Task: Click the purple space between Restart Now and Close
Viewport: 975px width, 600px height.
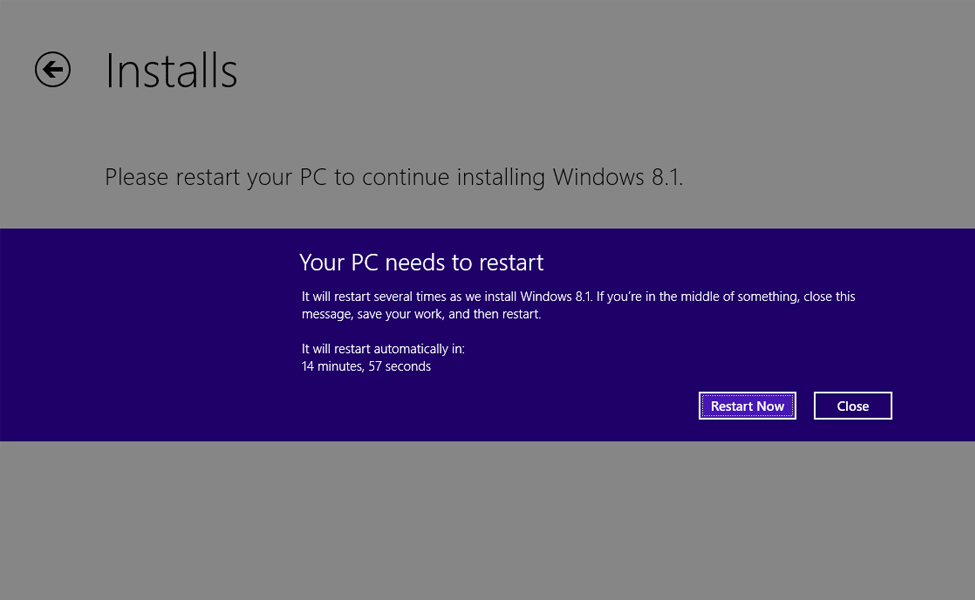Action: pos(805,405)
